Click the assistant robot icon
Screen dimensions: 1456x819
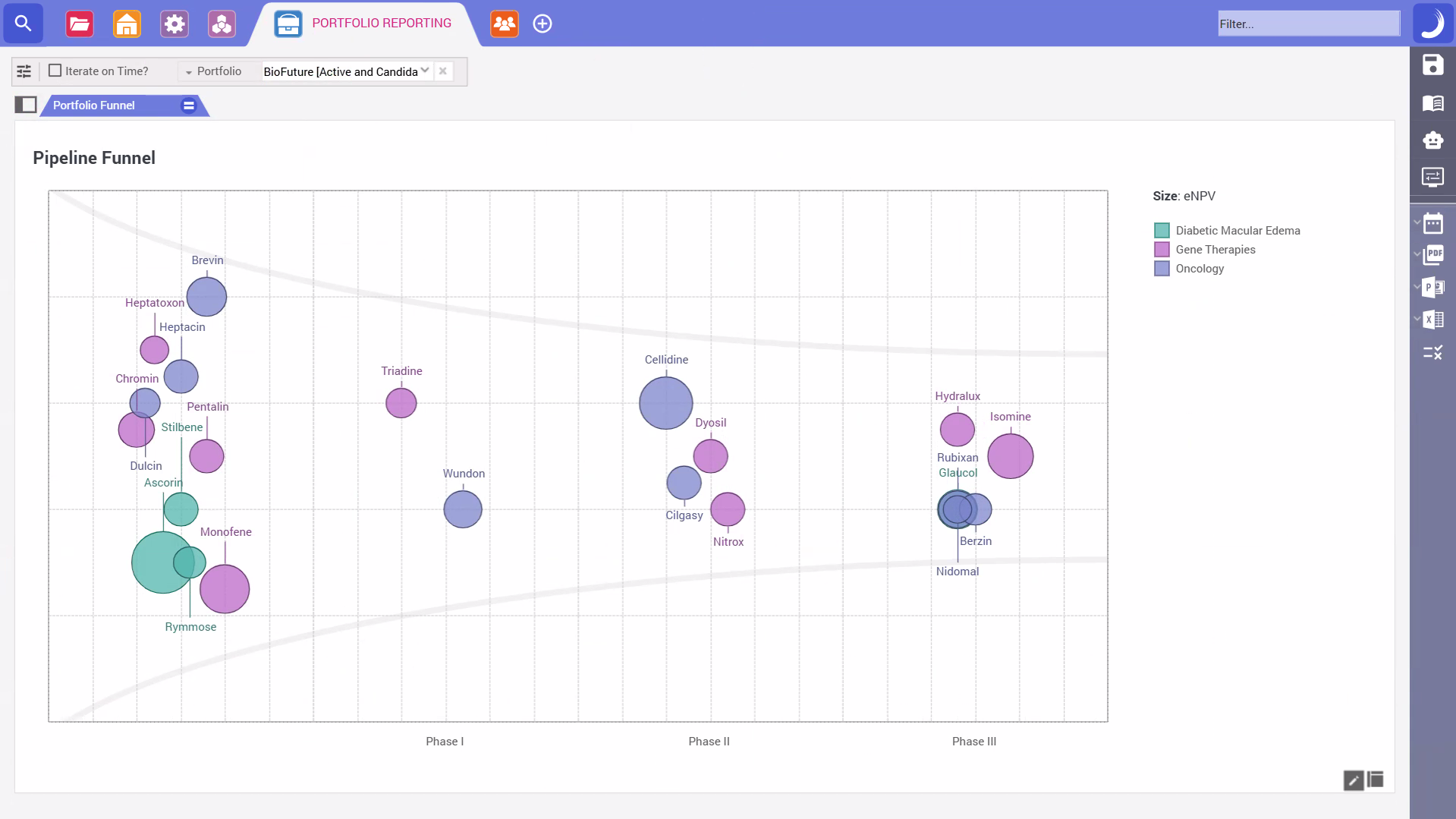[1433, 140]
